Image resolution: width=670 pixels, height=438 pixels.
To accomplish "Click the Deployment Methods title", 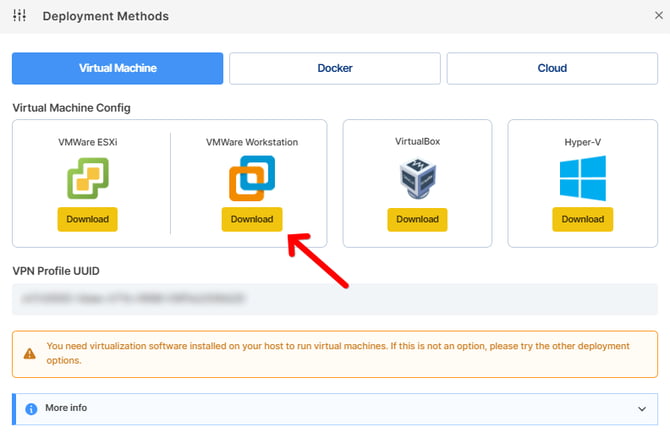I will (x=106, y=16).
